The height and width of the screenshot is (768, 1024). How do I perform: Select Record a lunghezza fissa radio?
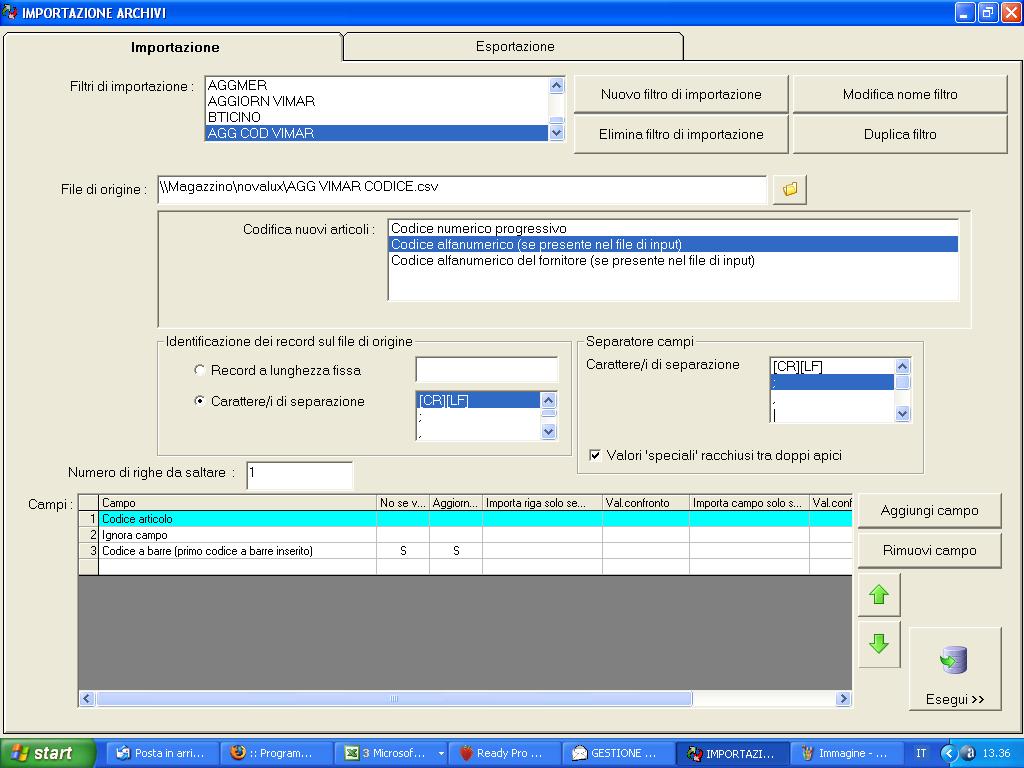200,370
